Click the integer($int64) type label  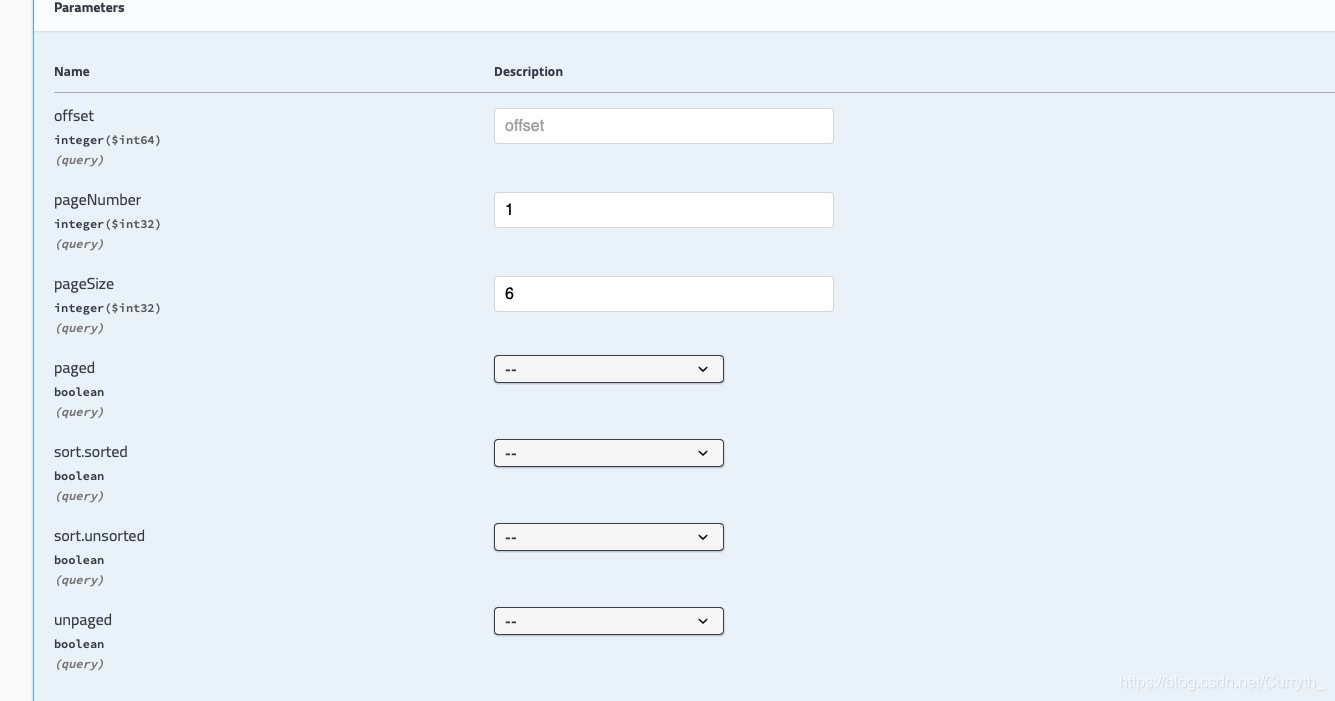click(x=107, y=140)
